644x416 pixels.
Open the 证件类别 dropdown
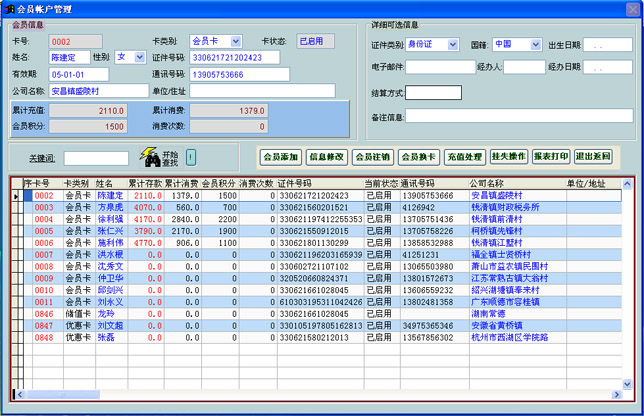(x=453, y=45)
